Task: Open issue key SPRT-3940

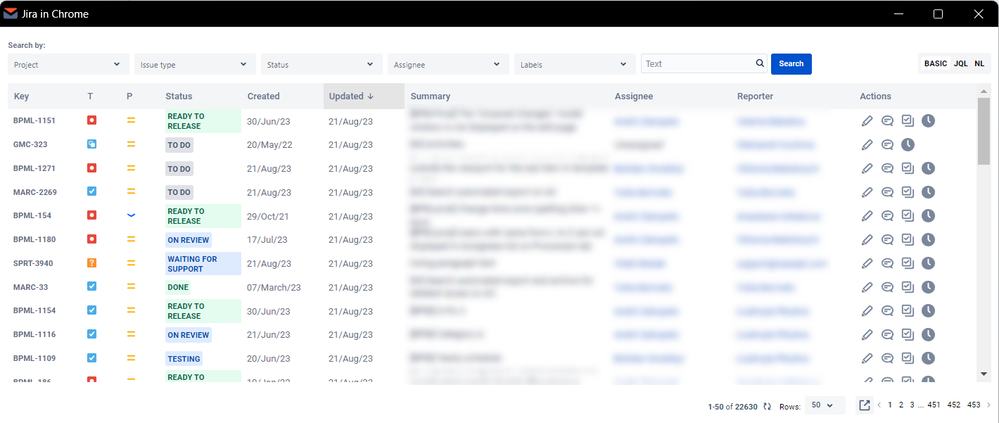Action: pyautogui.click(x=31, y=263)
